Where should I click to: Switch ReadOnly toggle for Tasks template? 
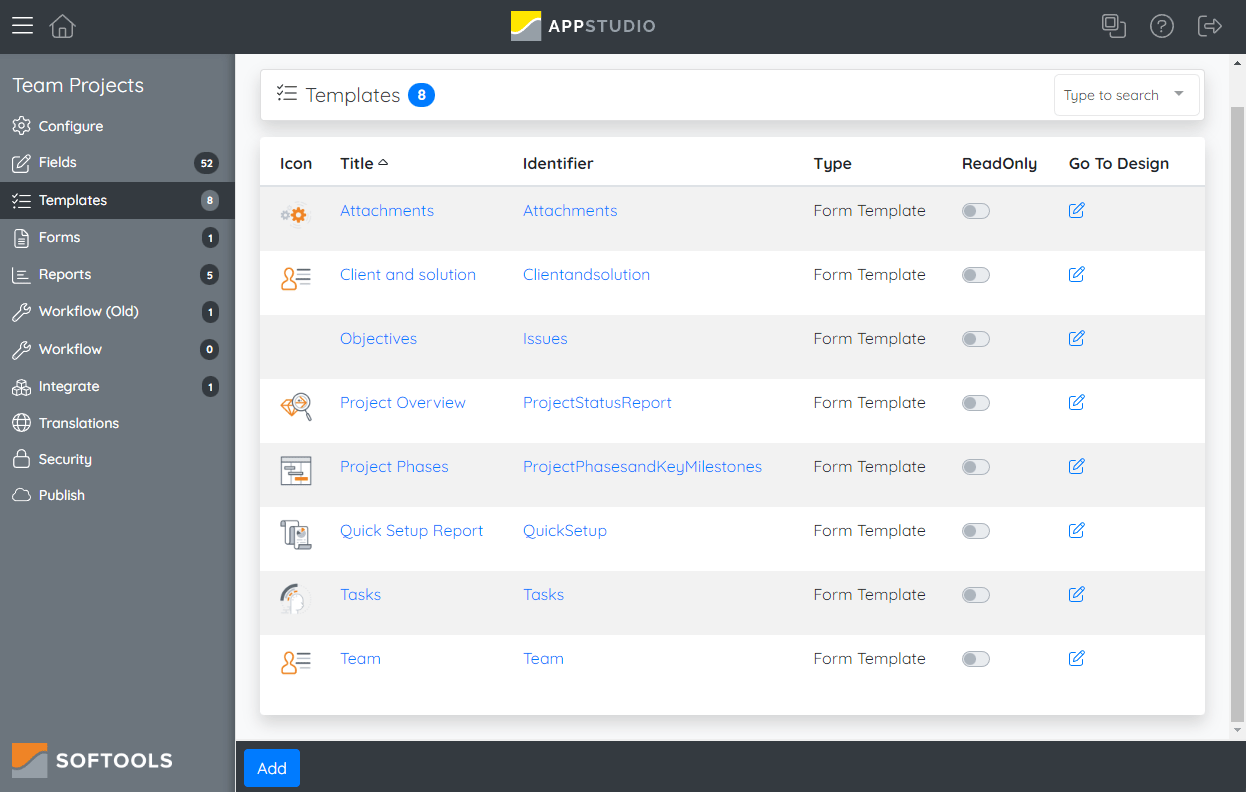point(975,595)
